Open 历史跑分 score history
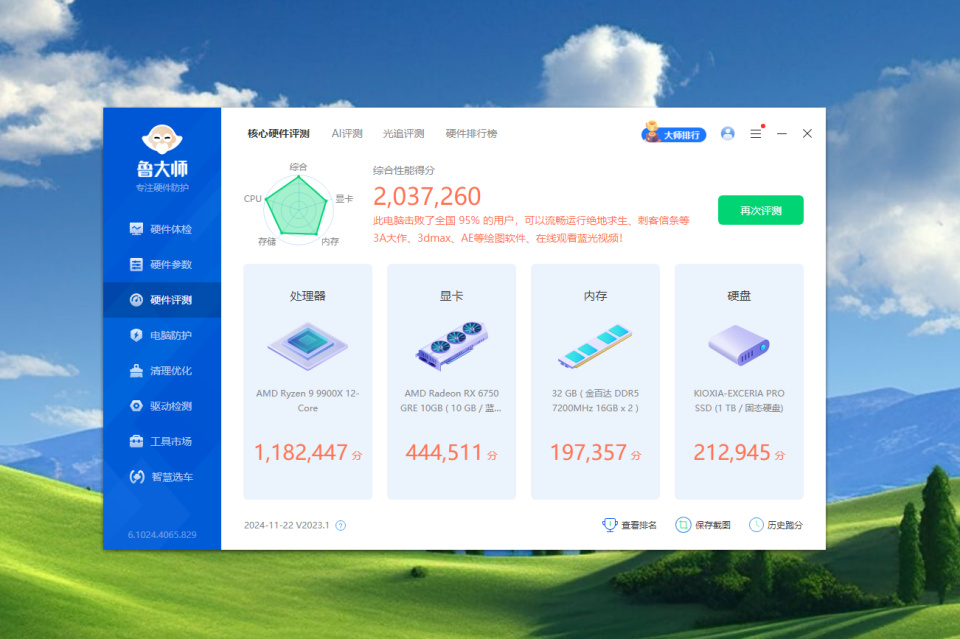This screenshot has height=639, width=960. click(x=776, y=525)
